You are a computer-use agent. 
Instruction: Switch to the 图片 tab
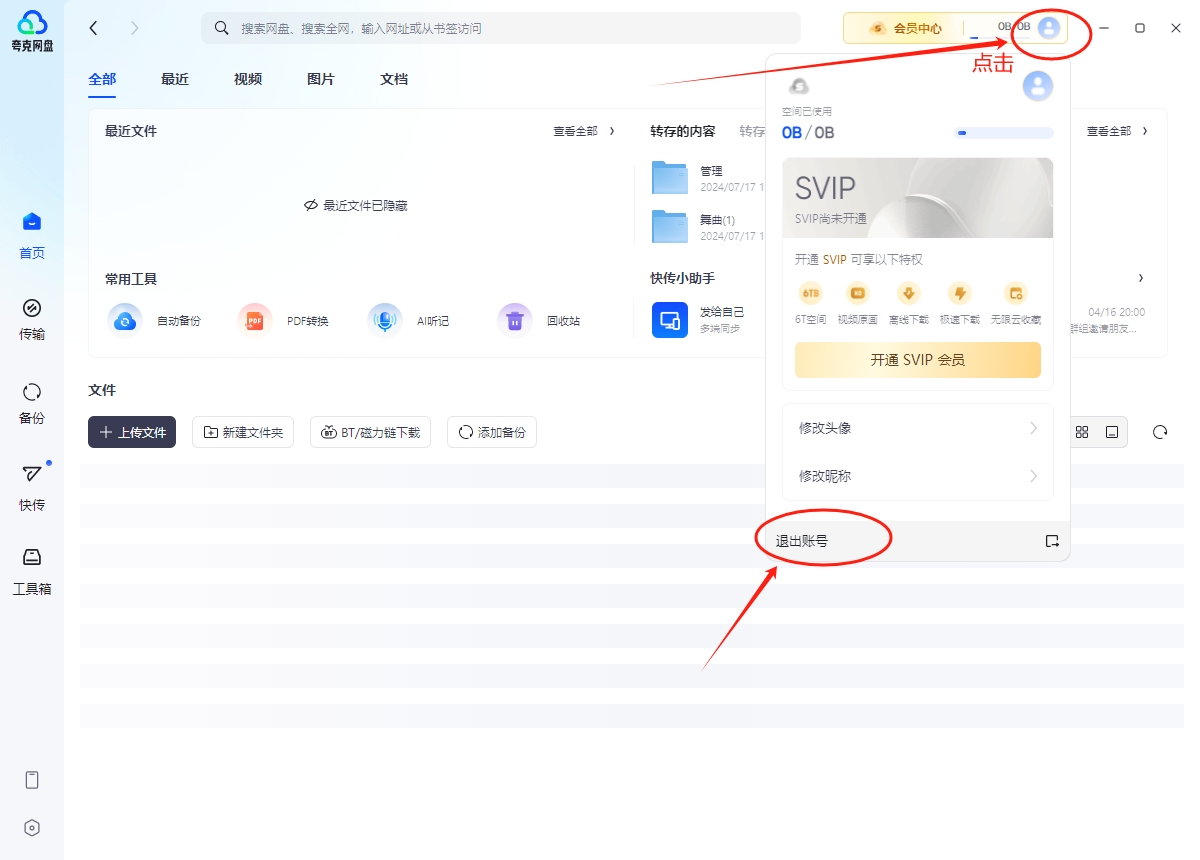321,79
